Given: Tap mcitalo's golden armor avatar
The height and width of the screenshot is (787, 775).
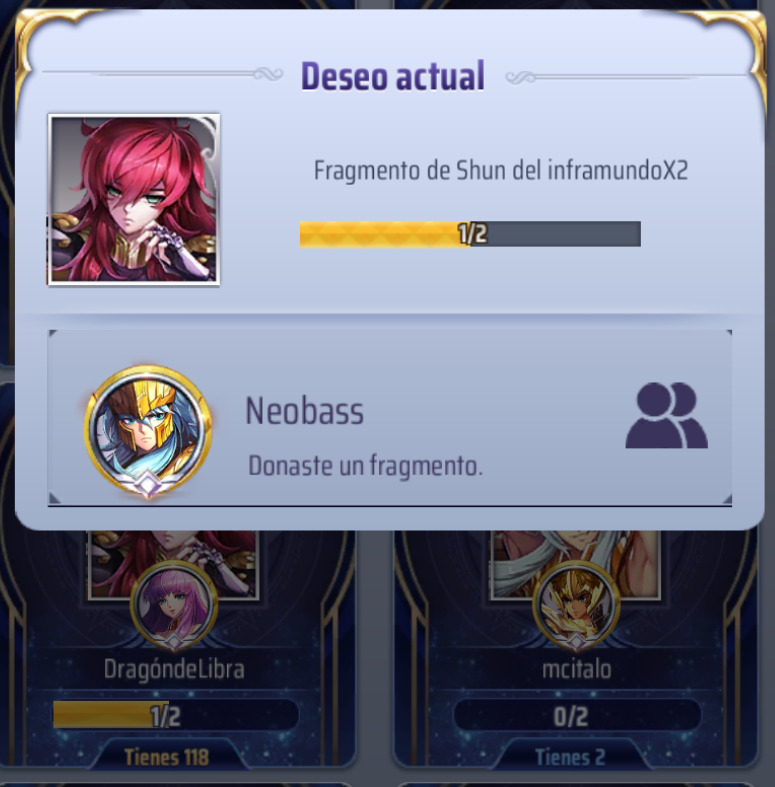Looking at the screenshot, I should click(x=576, y=606).
